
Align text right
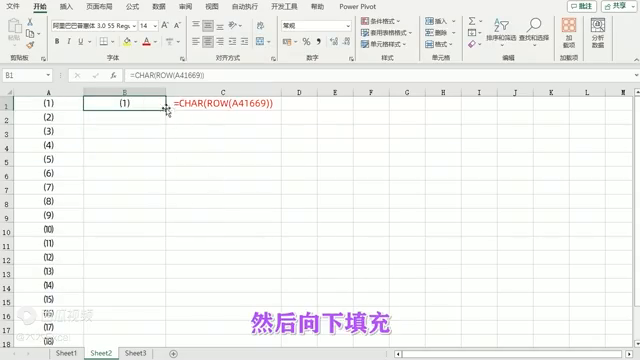[x=220, y=41]
